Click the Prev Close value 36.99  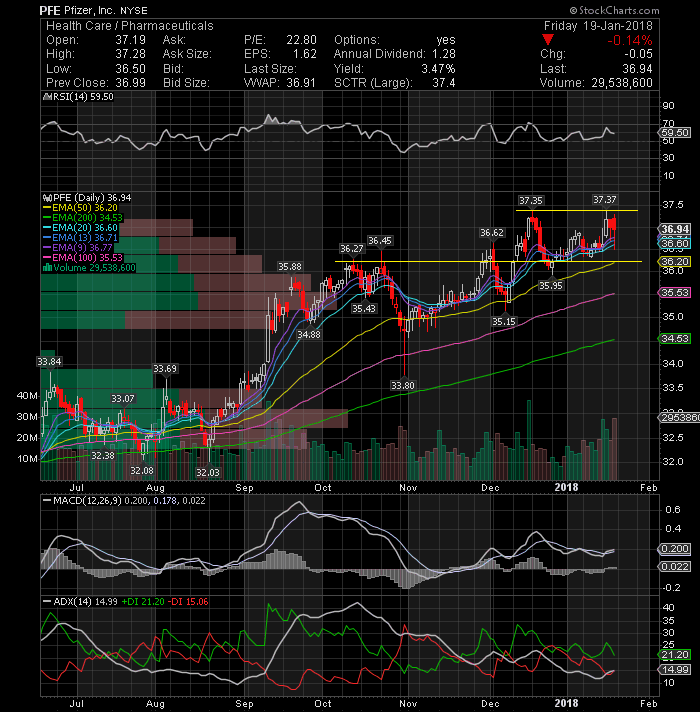(x=130, y=83)
